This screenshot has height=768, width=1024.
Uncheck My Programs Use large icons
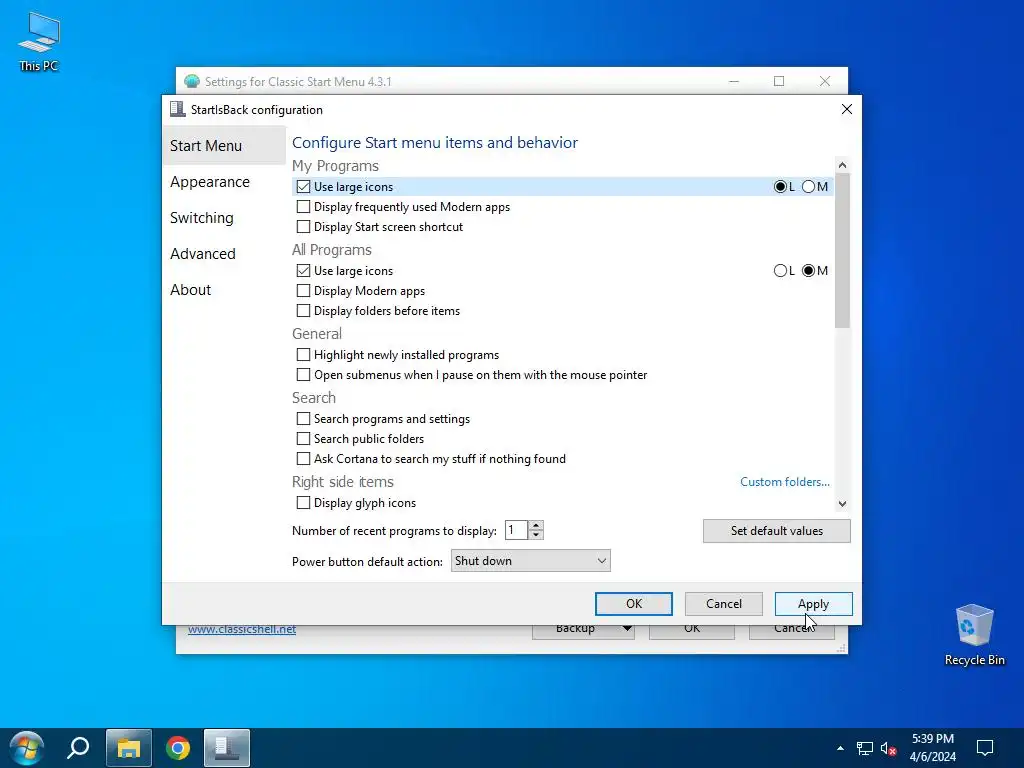303,187
